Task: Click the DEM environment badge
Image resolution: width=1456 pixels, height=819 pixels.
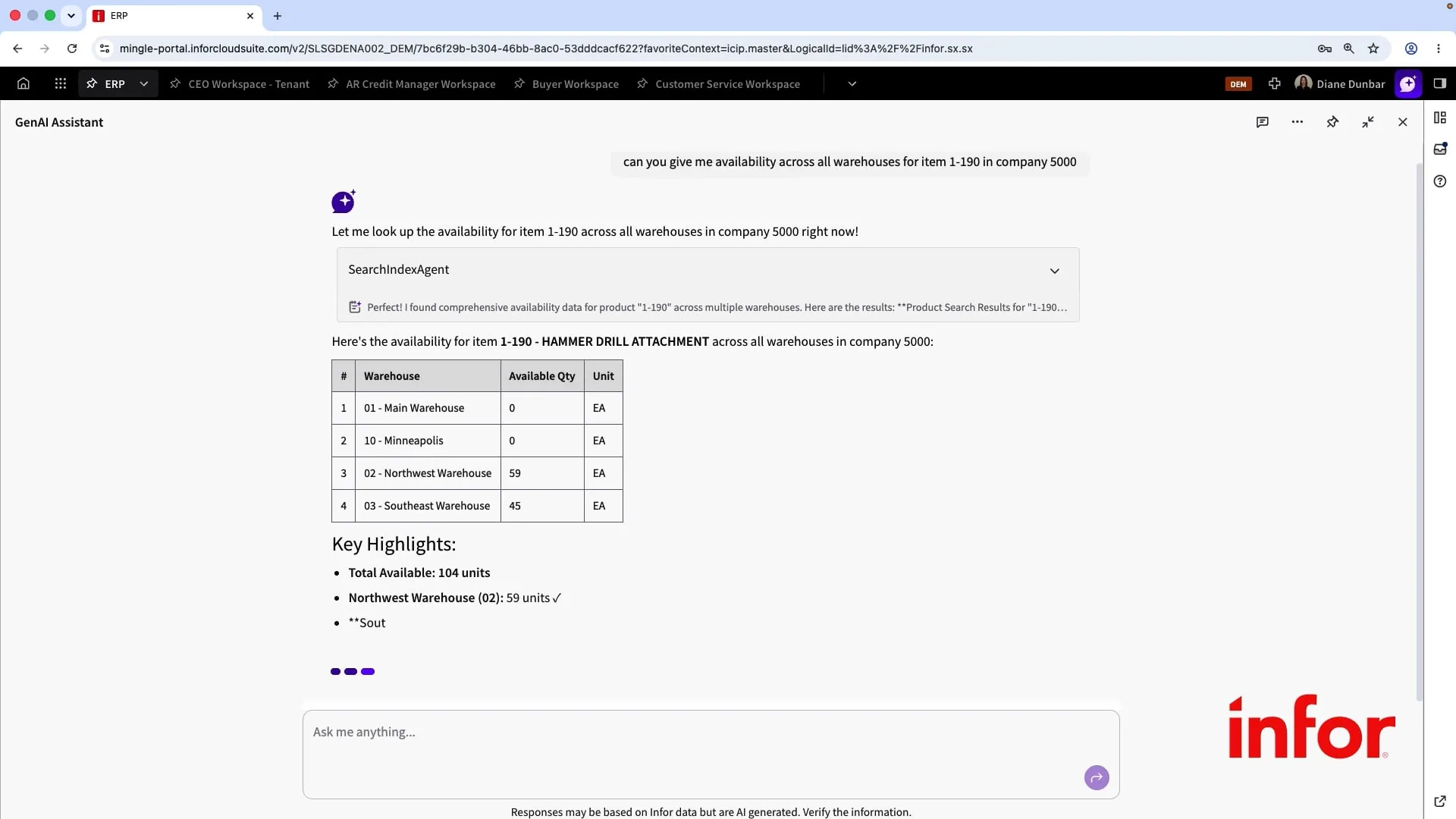Action: click(1238, 84)
